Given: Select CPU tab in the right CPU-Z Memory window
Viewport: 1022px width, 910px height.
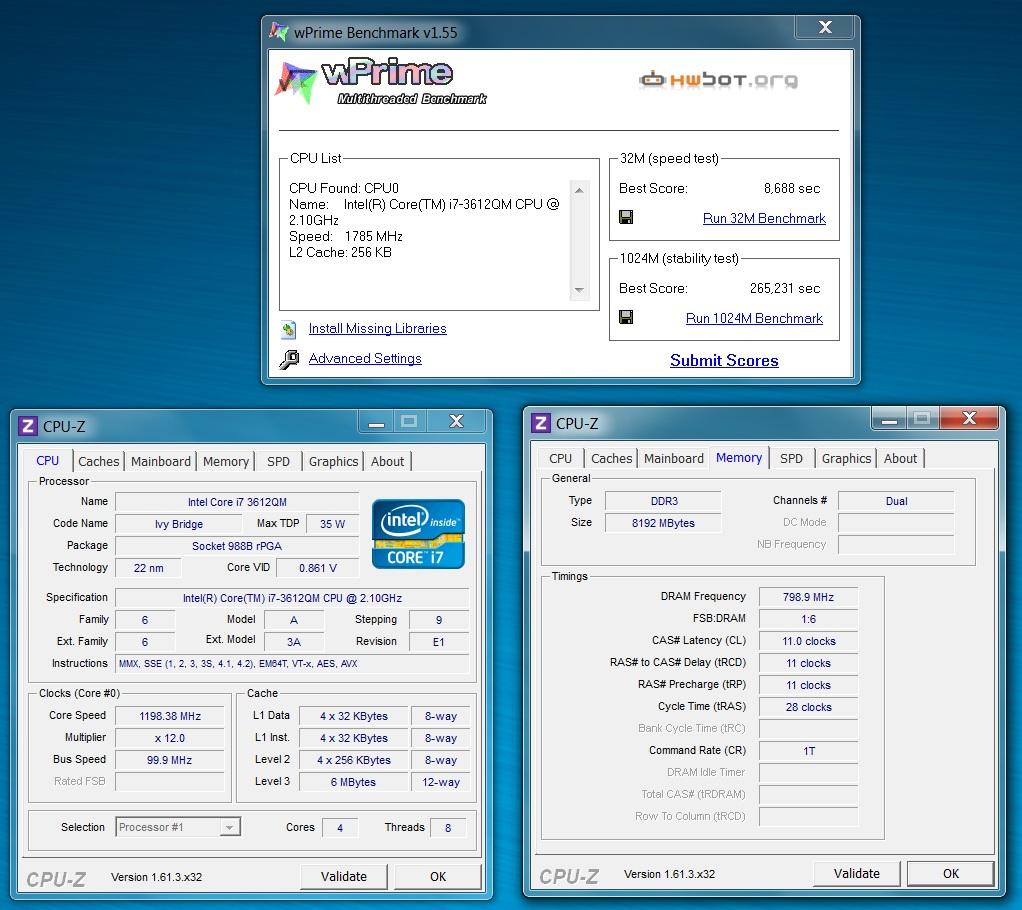Looking at the screenshot, I should tap(561, 458).
